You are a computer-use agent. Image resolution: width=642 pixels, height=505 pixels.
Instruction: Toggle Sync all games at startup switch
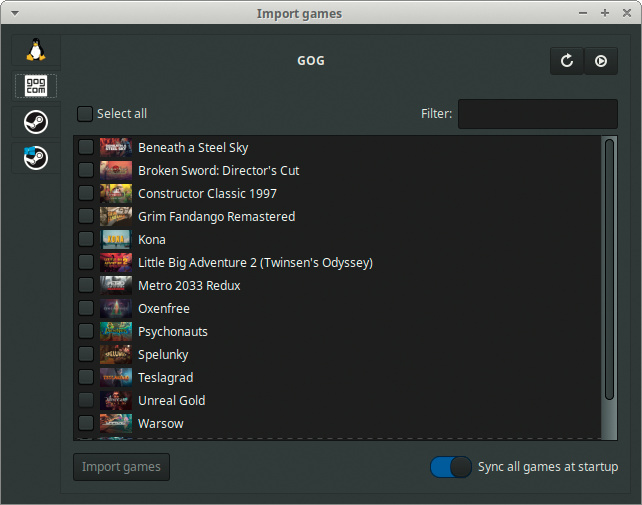(x=450, y=467)
